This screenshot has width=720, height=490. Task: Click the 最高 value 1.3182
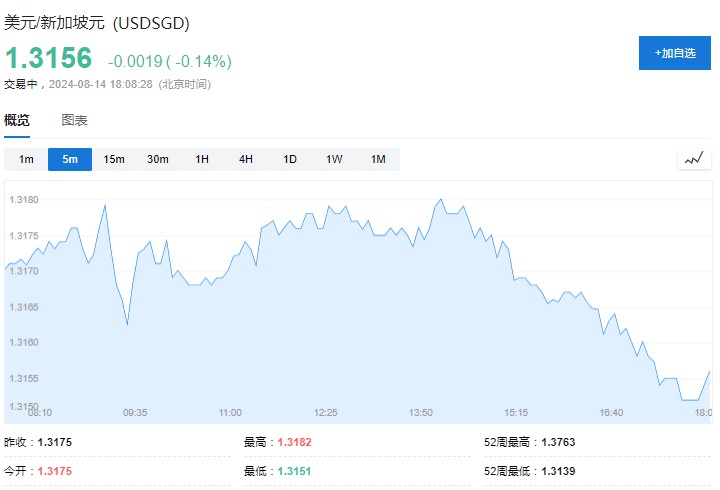(x=297, y=442)
